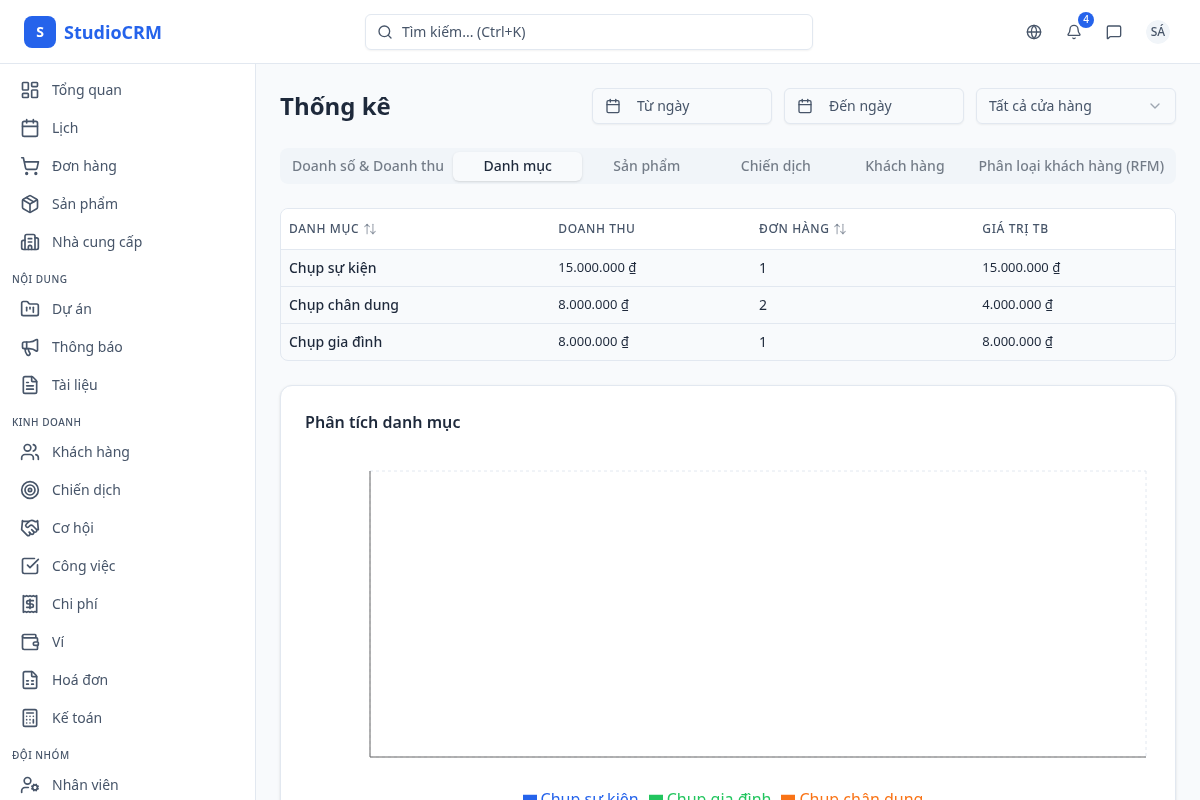
Task: Select the Kế toán calculator icon
Action: click(30, 718)
